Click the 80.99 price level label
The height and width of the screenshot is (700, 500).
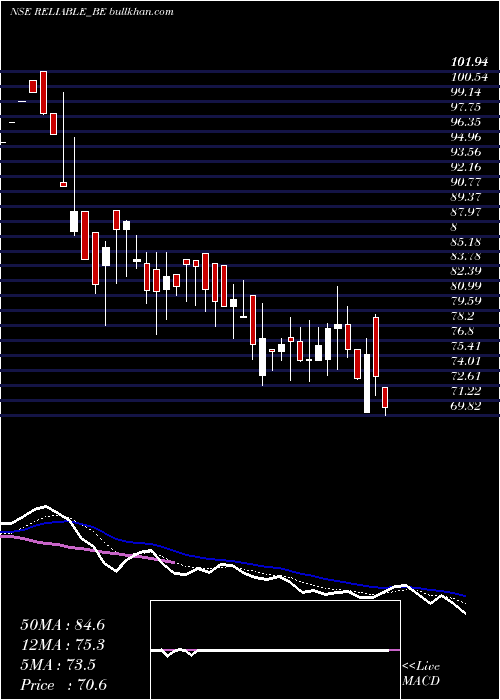[x=466, y=286]
